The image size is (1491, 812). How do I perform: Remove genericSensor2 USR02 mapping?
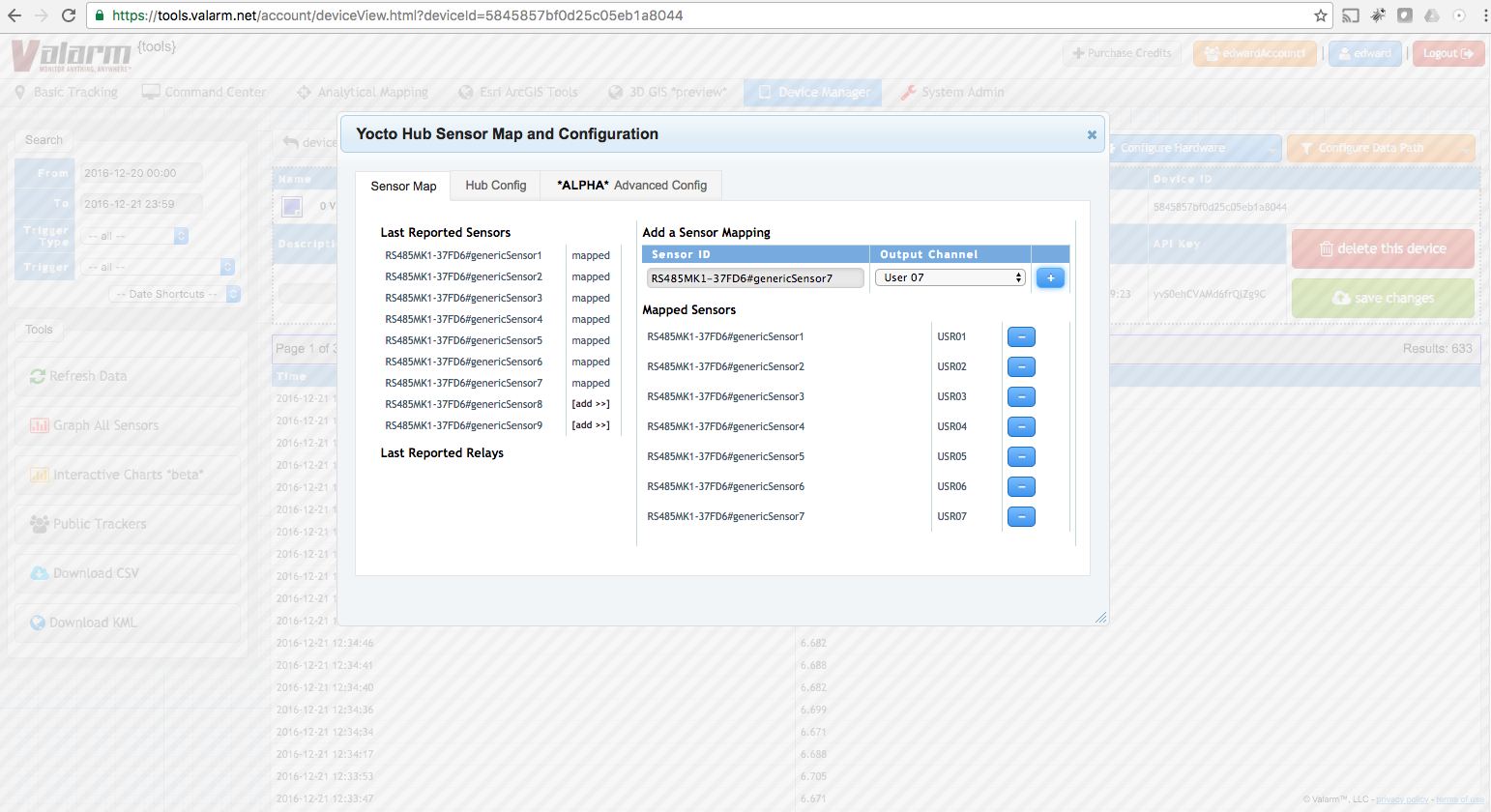pos(1021,366)
